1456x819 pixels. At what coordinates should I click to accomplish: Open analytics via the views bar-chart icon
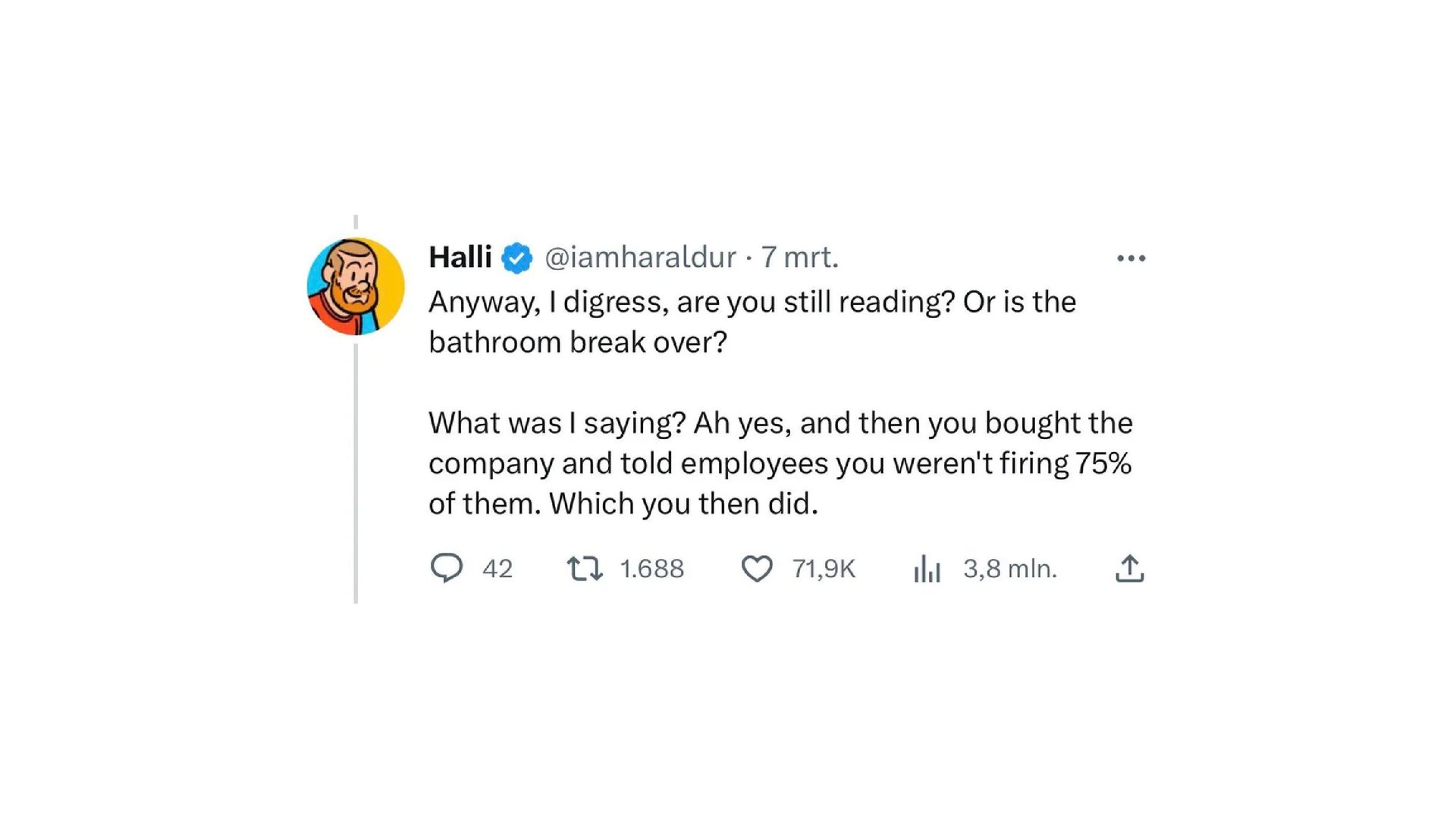[x=927, y=568]
